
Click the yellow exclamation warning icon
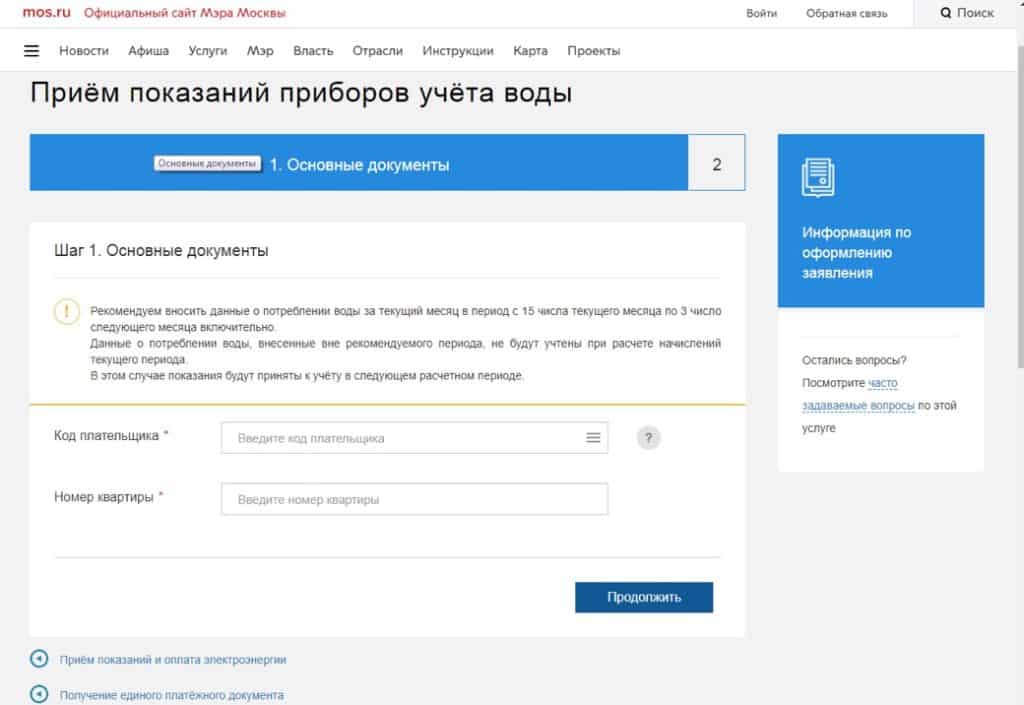click(67, 311)
